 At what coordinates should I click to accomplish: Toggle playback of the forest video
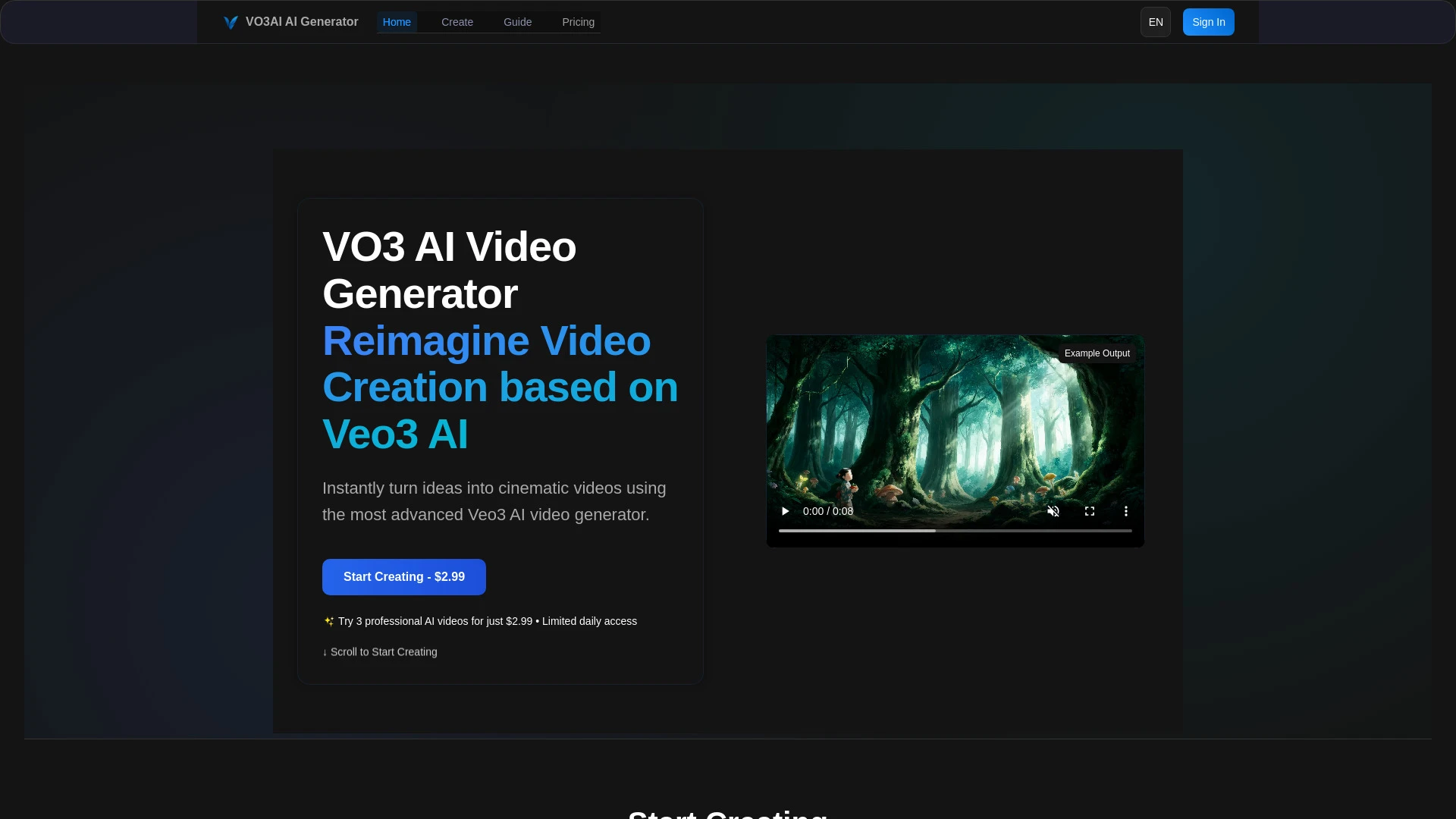(x=784, y=511)
